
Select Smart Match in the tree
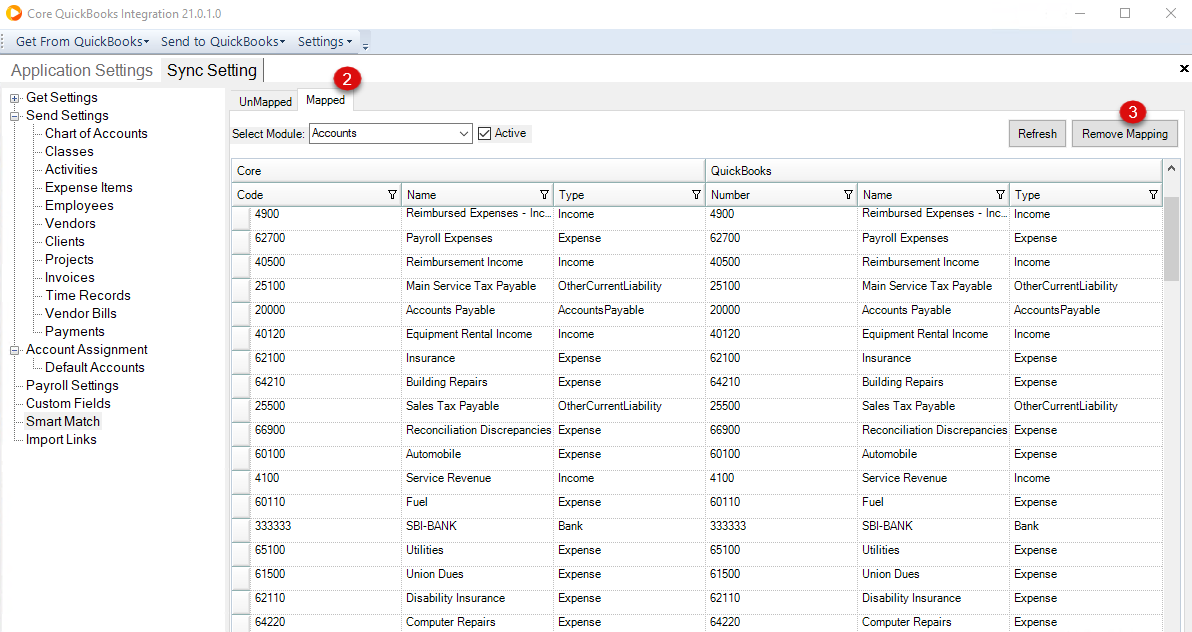(x=63, y=421)
